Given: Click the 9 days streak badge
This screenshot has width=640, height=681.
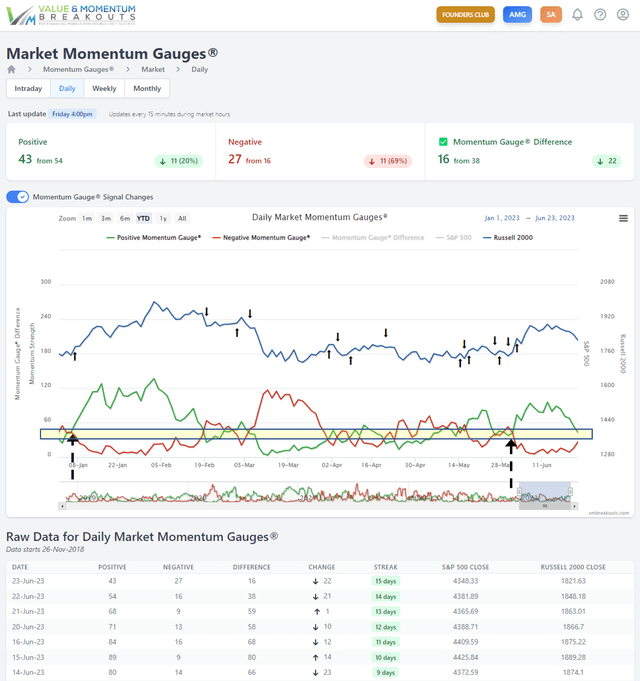Looking at the screenshot, I should point(386,672).
